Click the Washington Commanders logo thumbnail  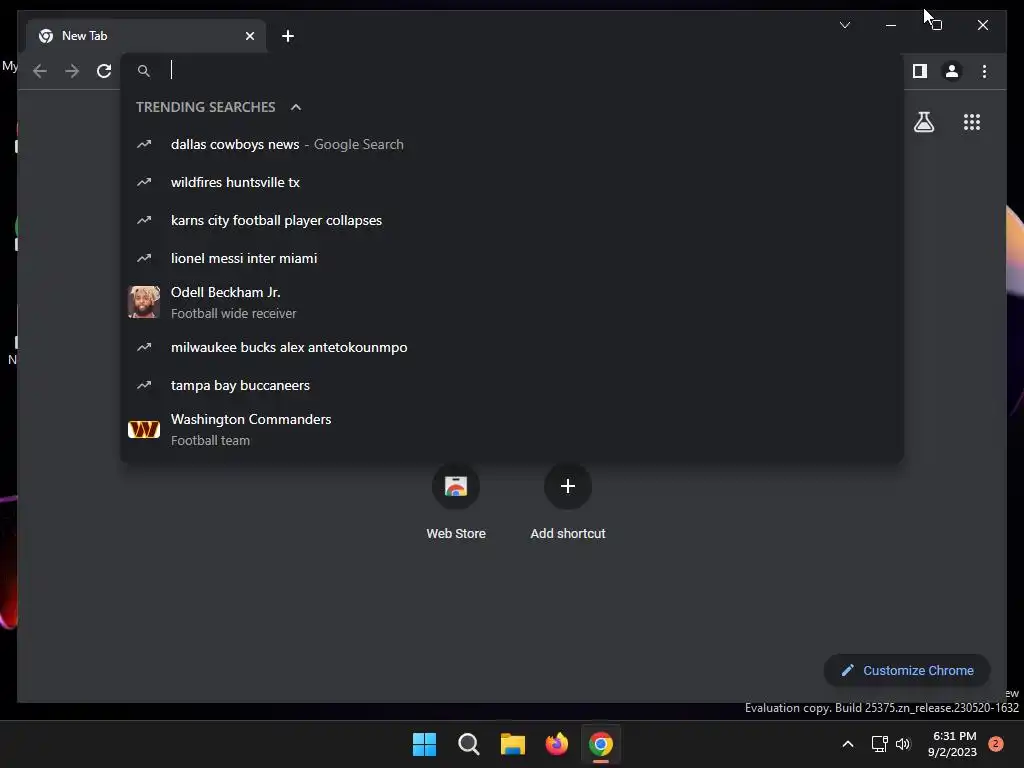click(x=144, y=429)
